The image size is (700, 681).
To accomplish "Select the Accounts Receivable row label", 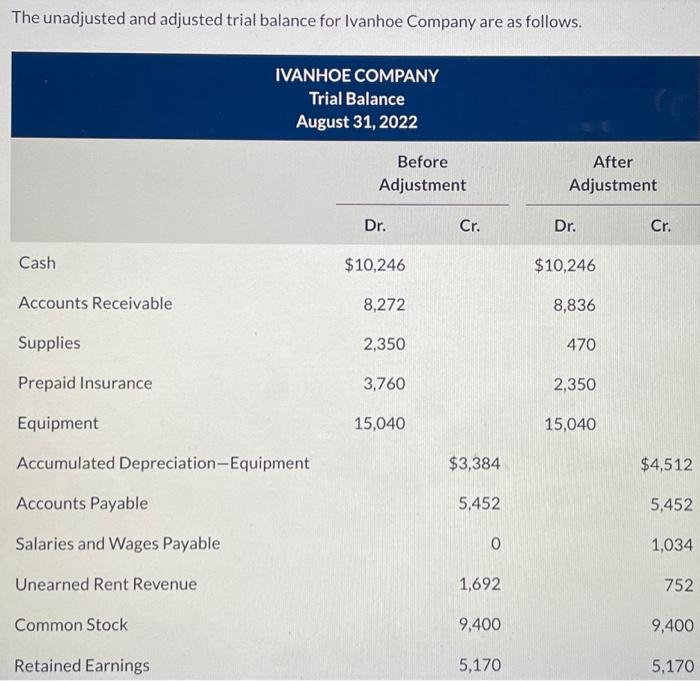I will click(95, 303).
